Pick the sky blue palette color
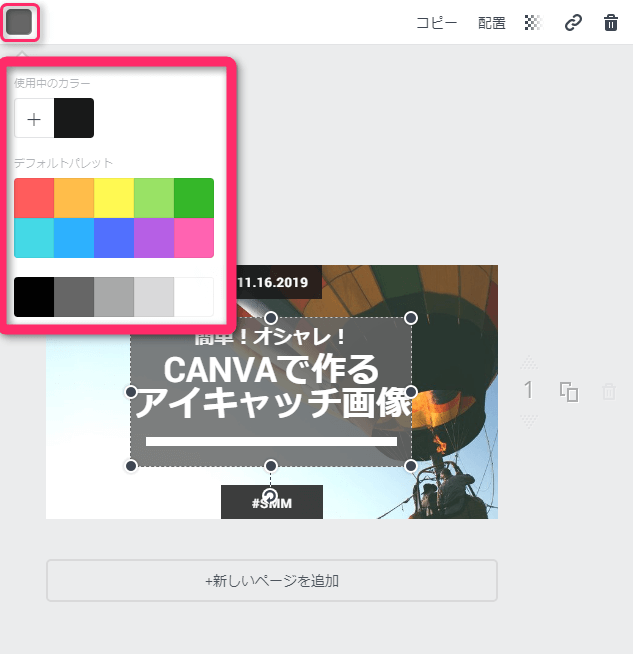Image resolution: width=633 pixels, height=654 pixels. [x=74, y=238]
